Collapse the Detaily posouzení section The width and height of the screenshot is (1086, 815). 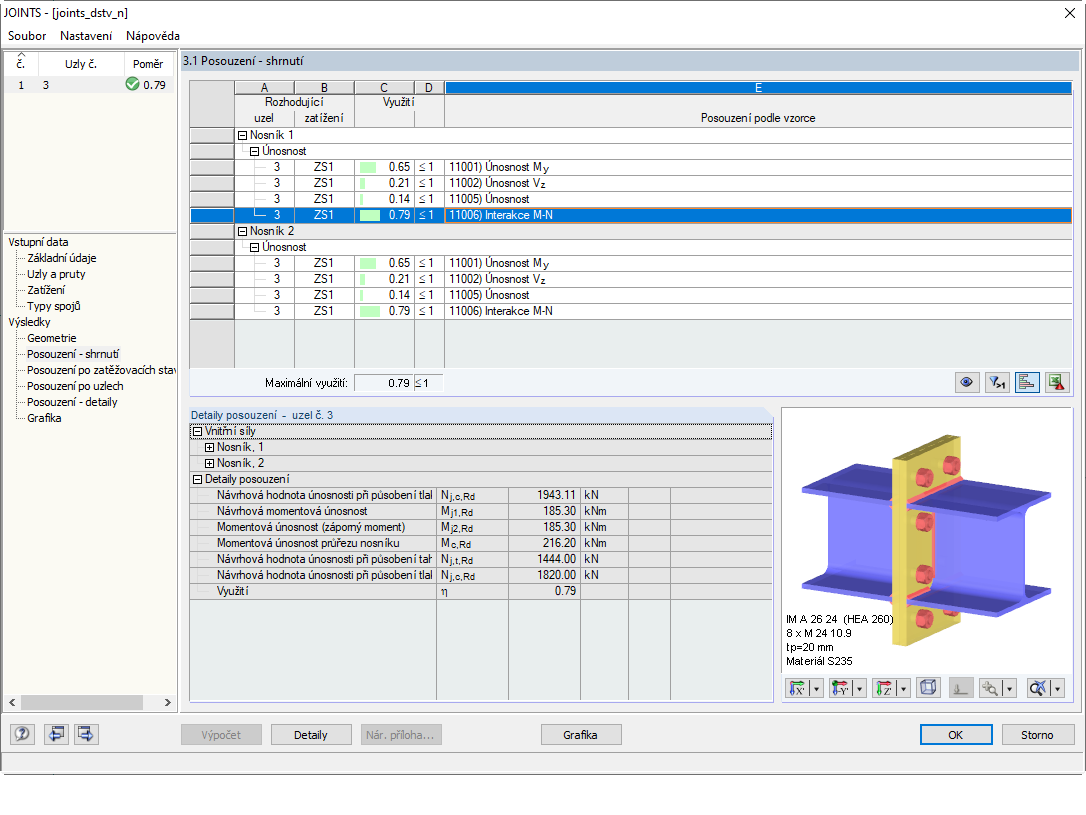click(197, 479)
